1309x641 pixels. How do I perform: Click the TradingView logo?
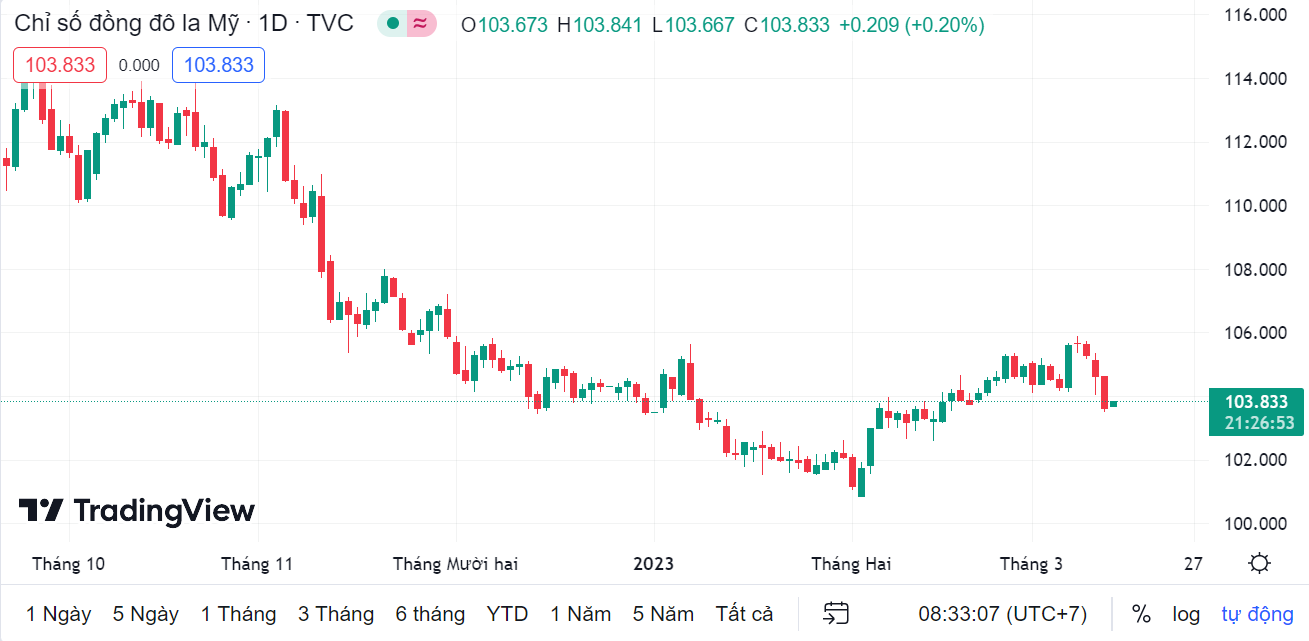[137, 511]
